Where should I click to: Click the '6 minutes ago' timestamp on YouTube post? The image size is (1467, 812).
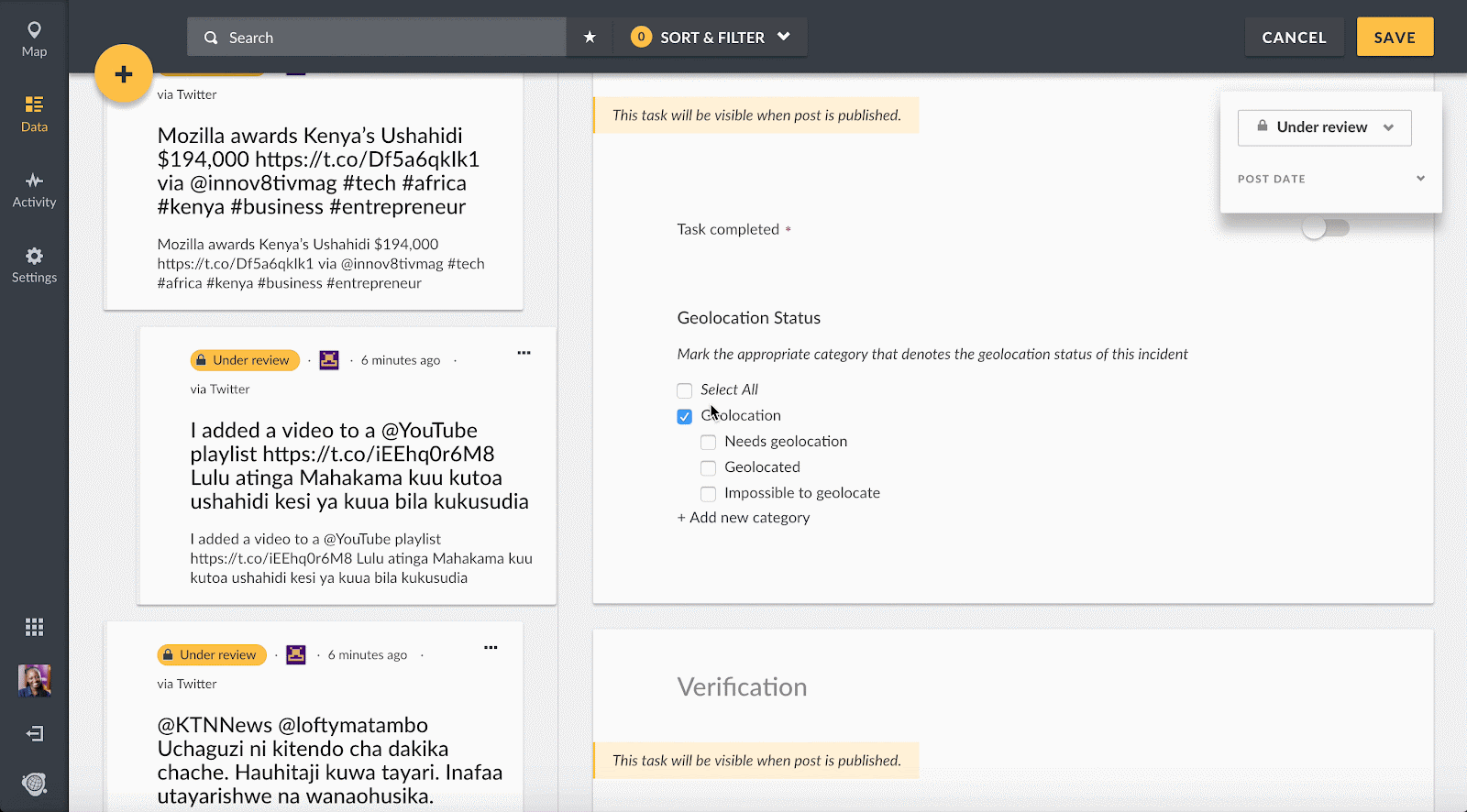[x=401, y=360]
